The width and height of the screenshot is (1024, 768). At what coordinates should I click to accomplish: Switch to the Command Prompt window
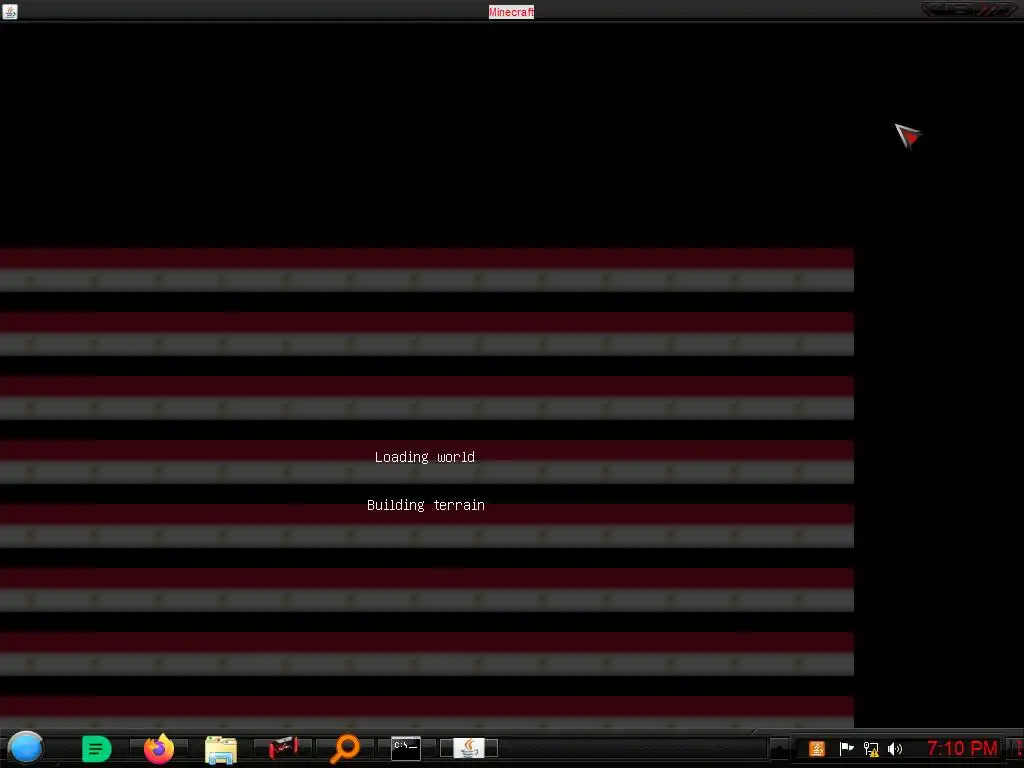pos(406,748)
